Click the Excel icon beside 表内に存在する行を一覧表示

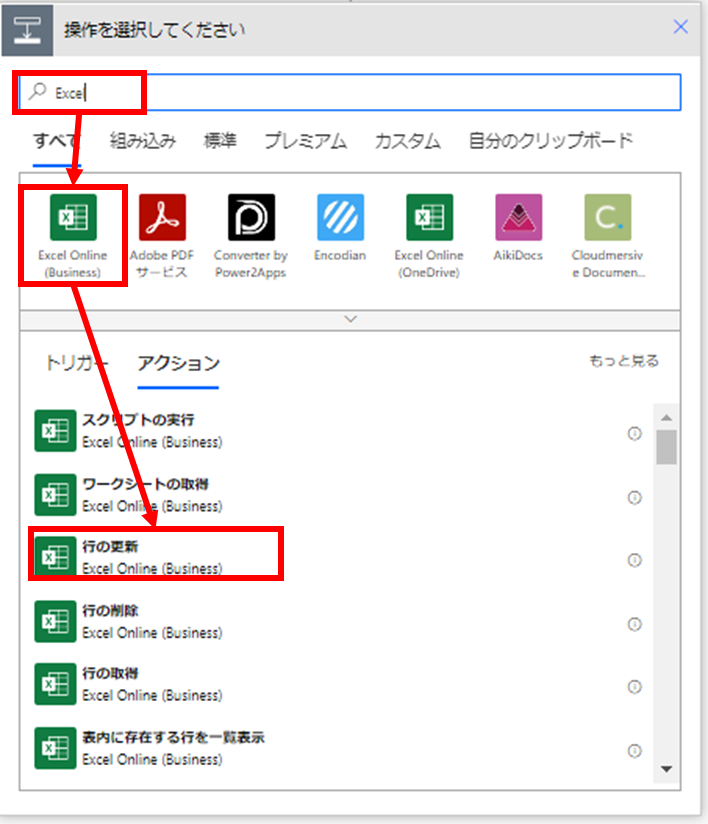pos(55,748)
